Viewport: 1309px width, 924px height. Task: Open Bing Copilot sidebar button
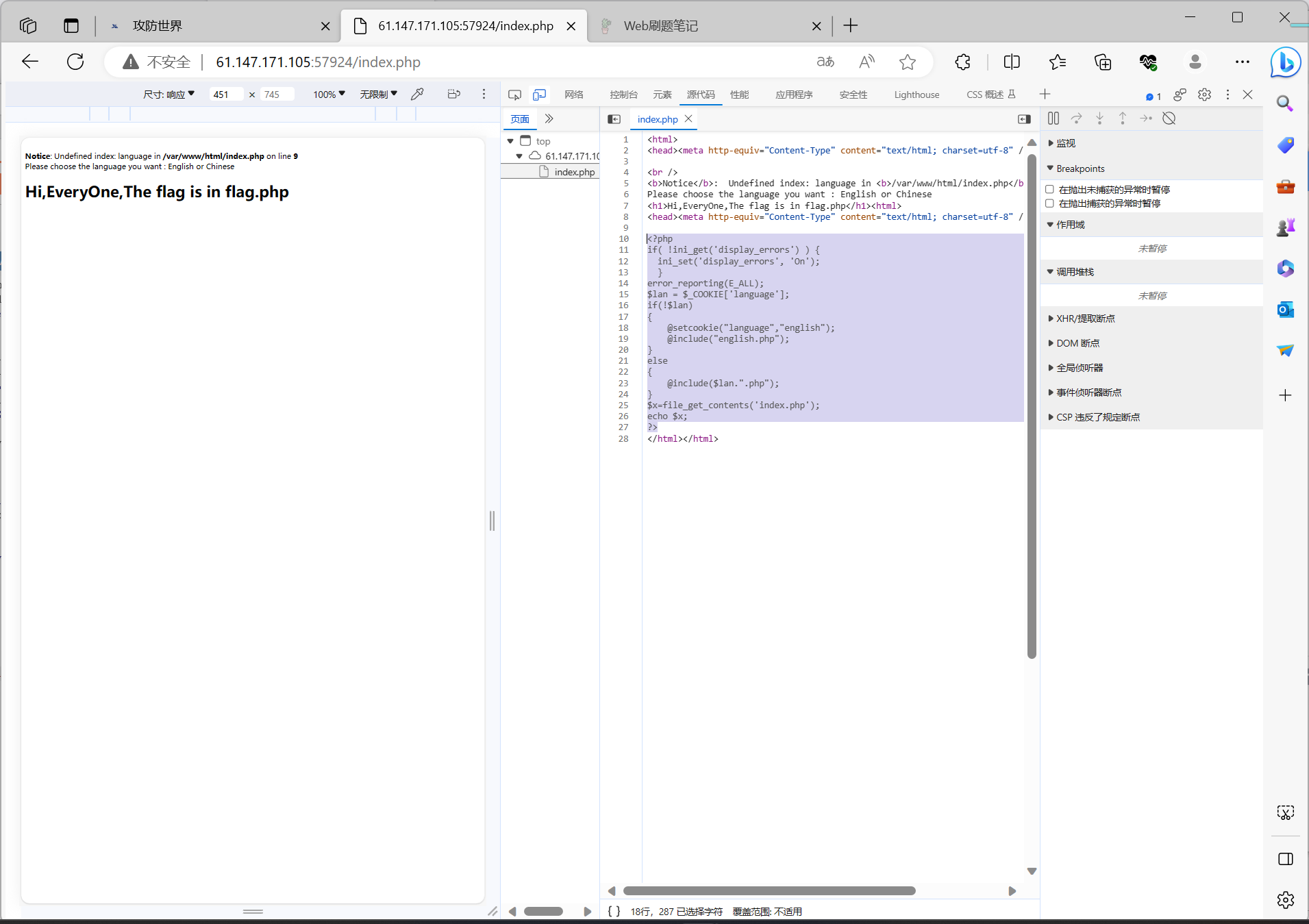pyautogui.click(x=1286, y=62)
